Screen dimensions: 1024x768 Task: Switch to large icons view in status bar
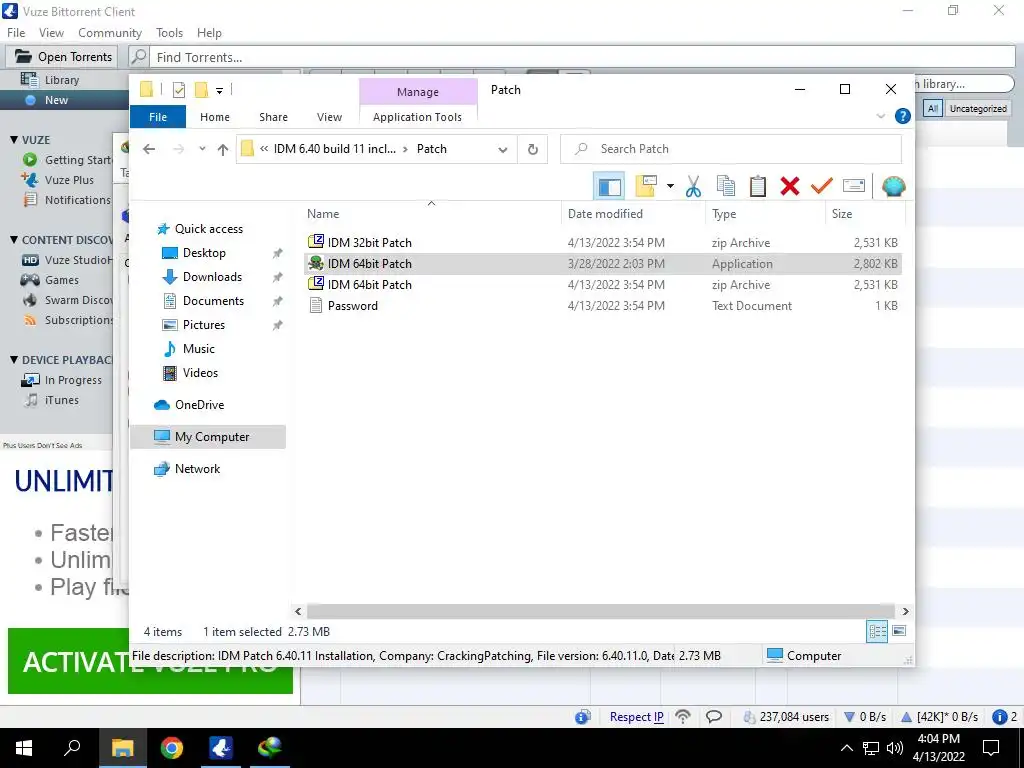[899, 631]
